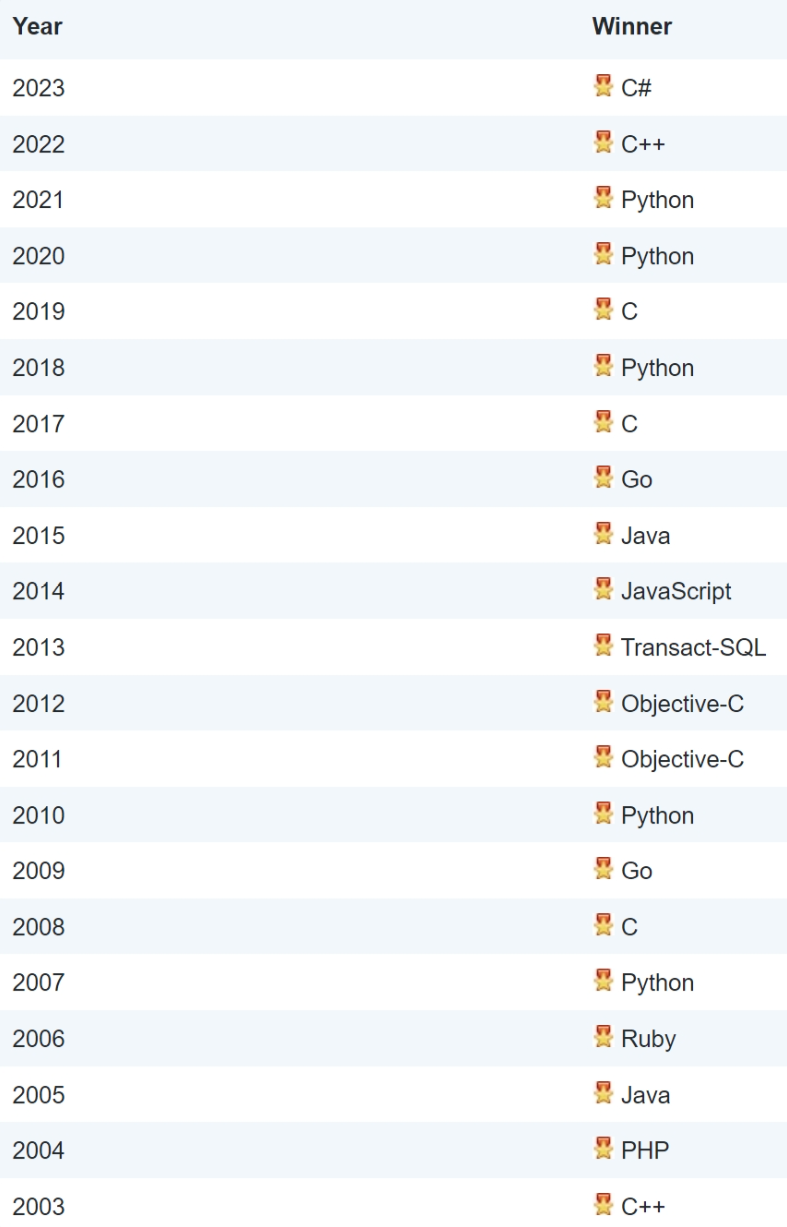Click the Python winner text for 2021
The width and height of the screenshot is (787, 1227).
657,200
